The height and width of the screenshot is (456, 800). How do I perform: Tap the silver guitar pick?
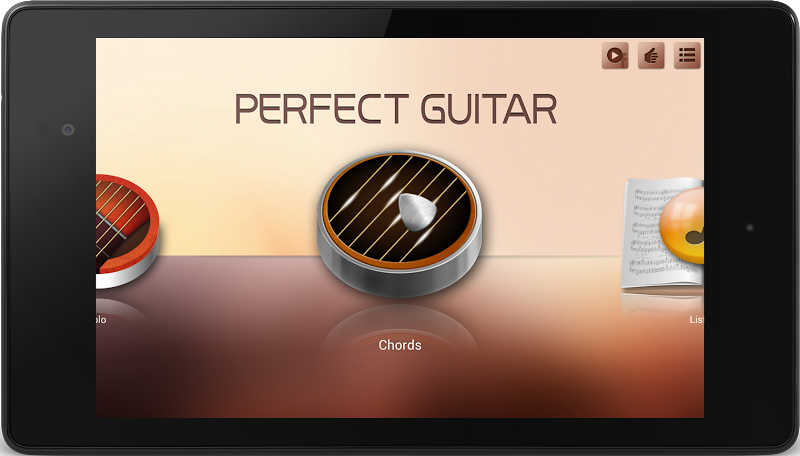click(x=417, y=211)
